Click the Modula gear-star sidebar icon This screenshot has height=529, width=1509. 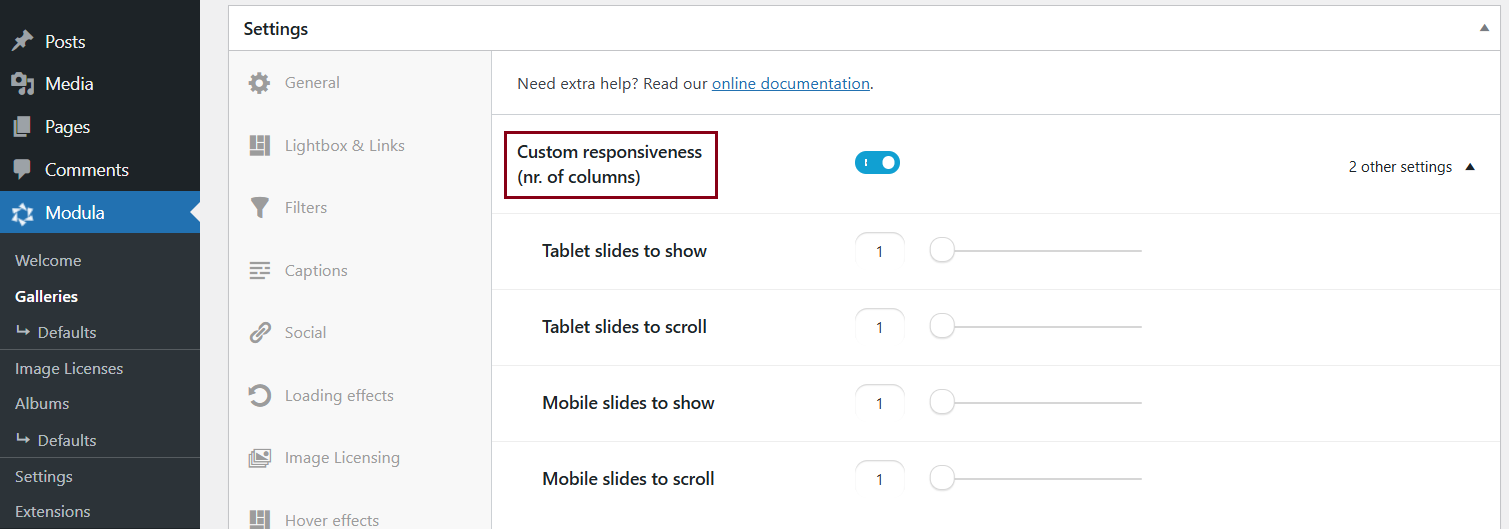pos(22,213)
